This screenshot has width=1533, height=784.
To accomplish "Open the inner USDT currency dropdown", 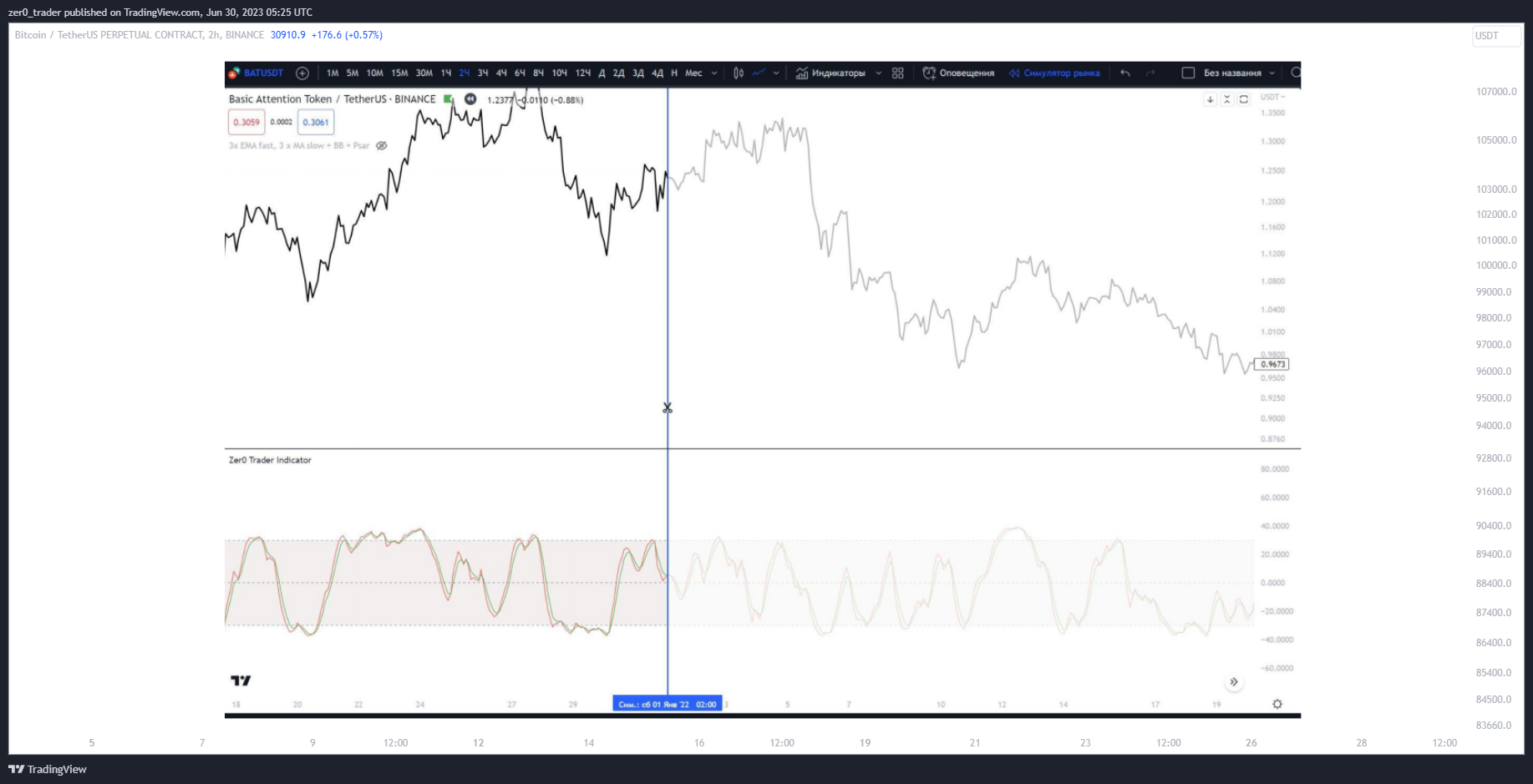I will [x=1273, y=97].
